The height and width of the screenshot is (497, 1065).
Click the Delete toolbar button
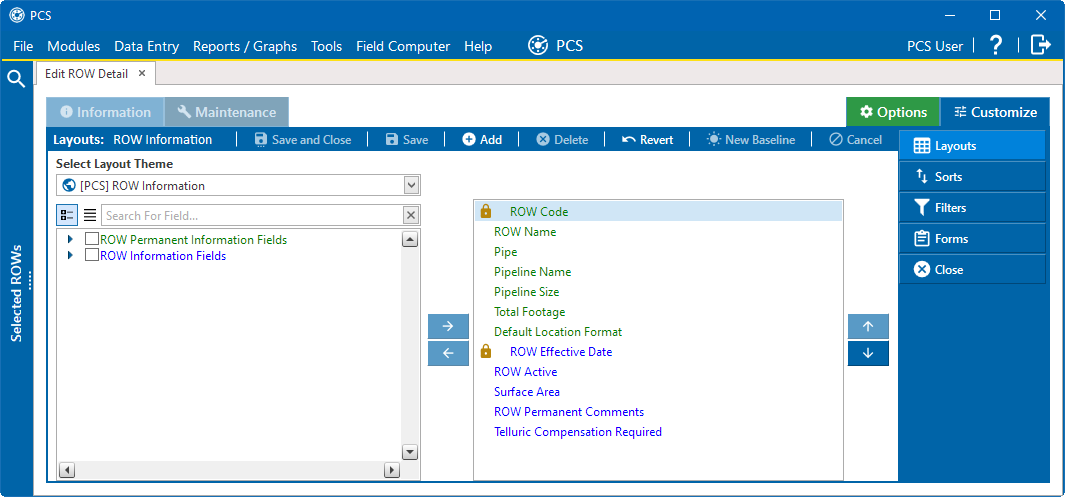(562, 140)
